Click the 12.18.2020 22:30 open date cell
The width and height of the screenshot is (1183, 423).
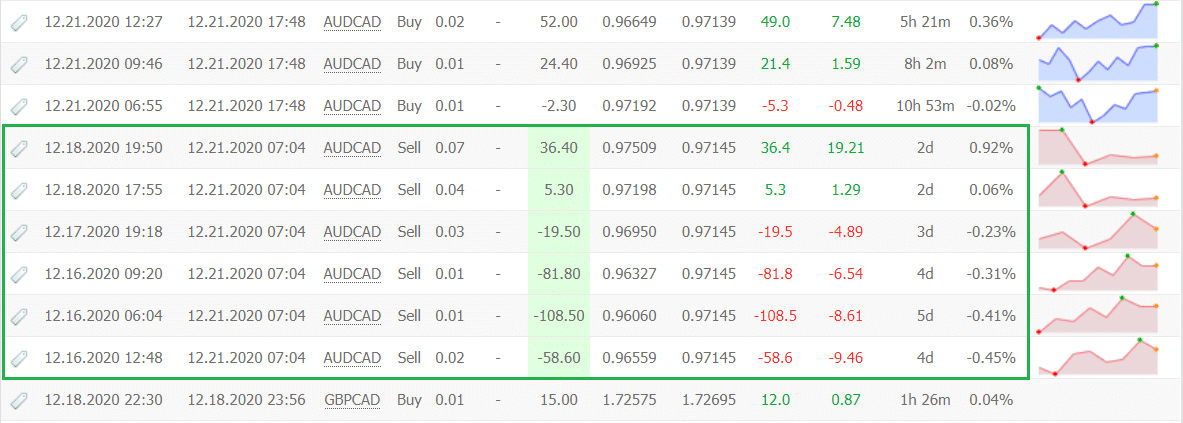click(103, 400)
